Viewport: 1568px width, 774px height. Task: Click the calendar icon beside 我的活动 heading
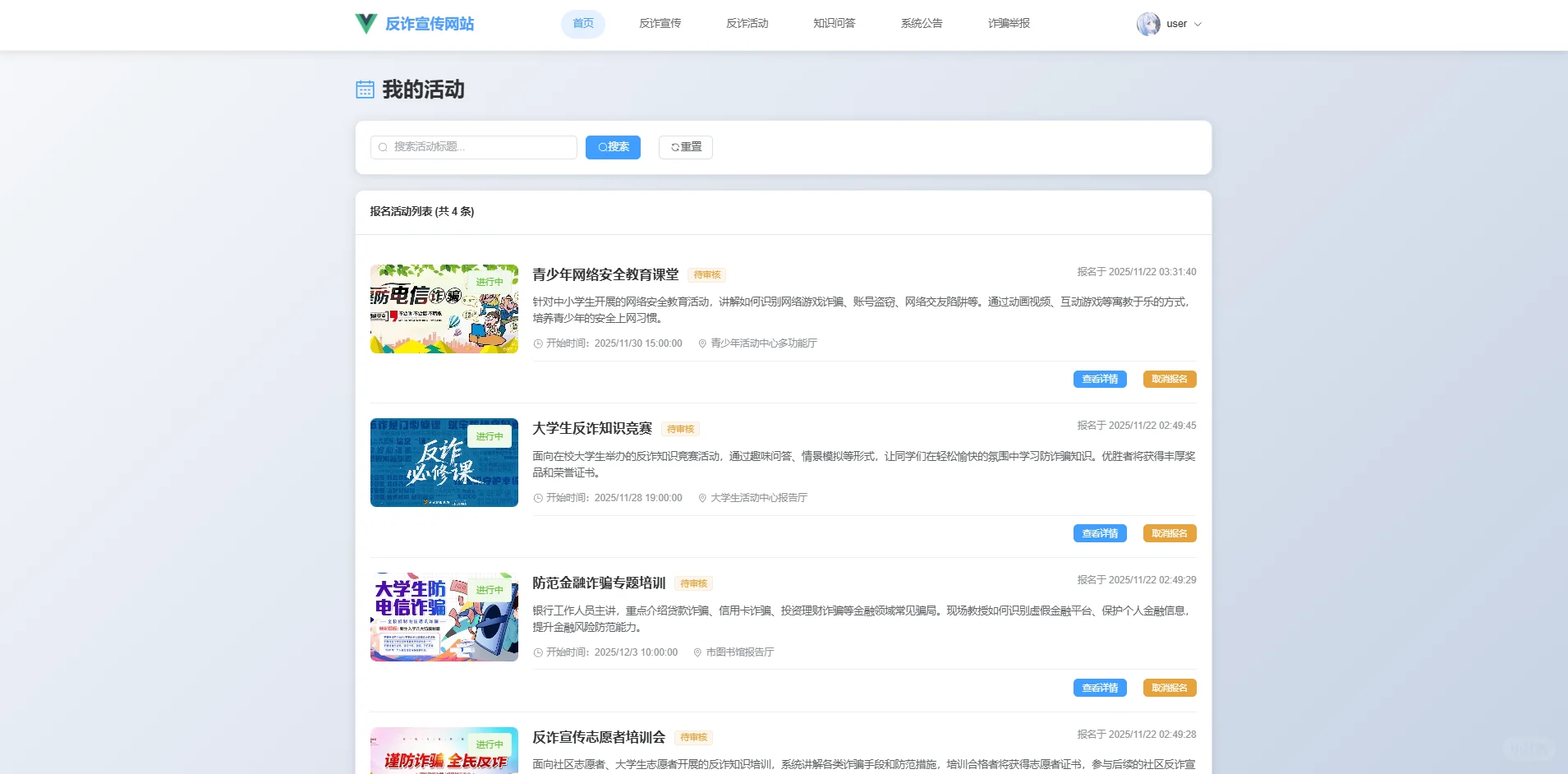point(364,89)
